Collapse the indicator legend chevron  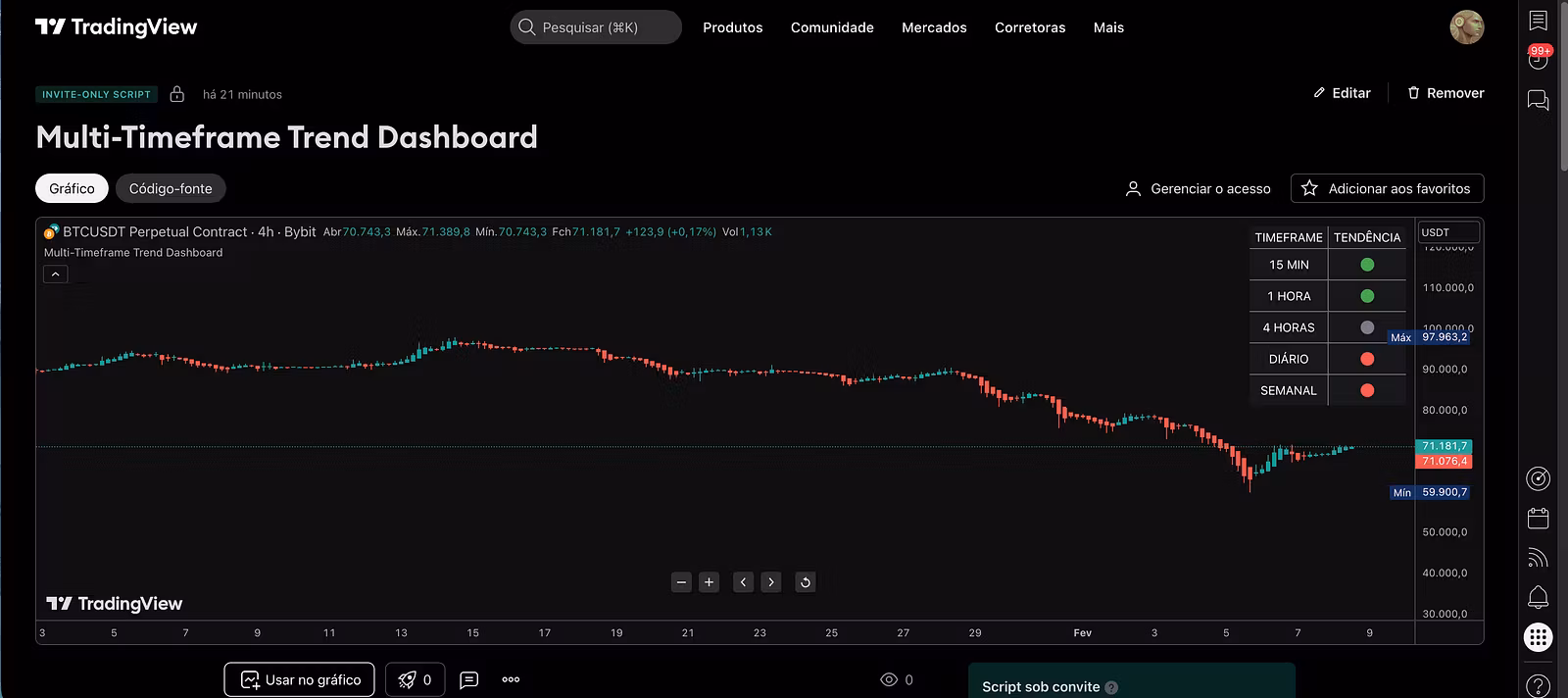click(56, 274)
